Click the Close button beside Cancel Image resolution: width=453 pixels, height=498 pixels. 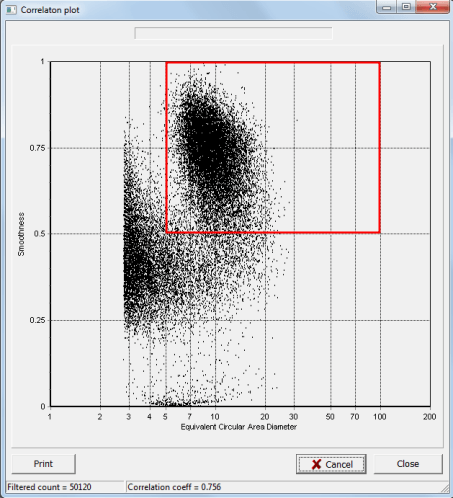pos(408,464)
